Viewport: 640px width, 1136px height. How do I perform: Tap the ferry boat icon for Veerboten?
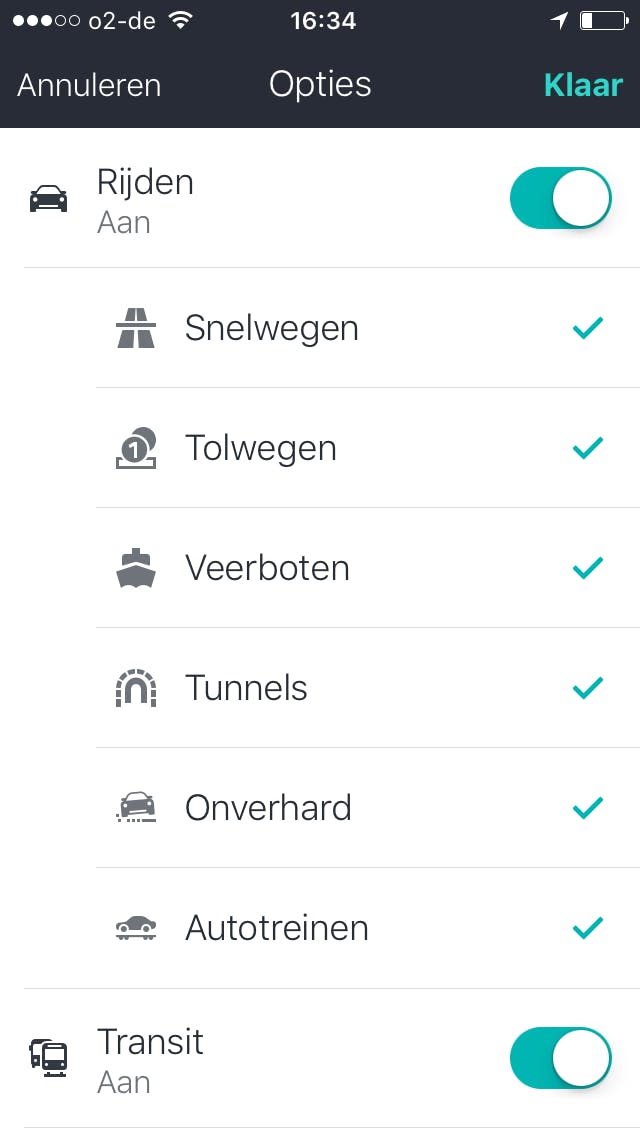pyautogui.click(x=136, y=568)
